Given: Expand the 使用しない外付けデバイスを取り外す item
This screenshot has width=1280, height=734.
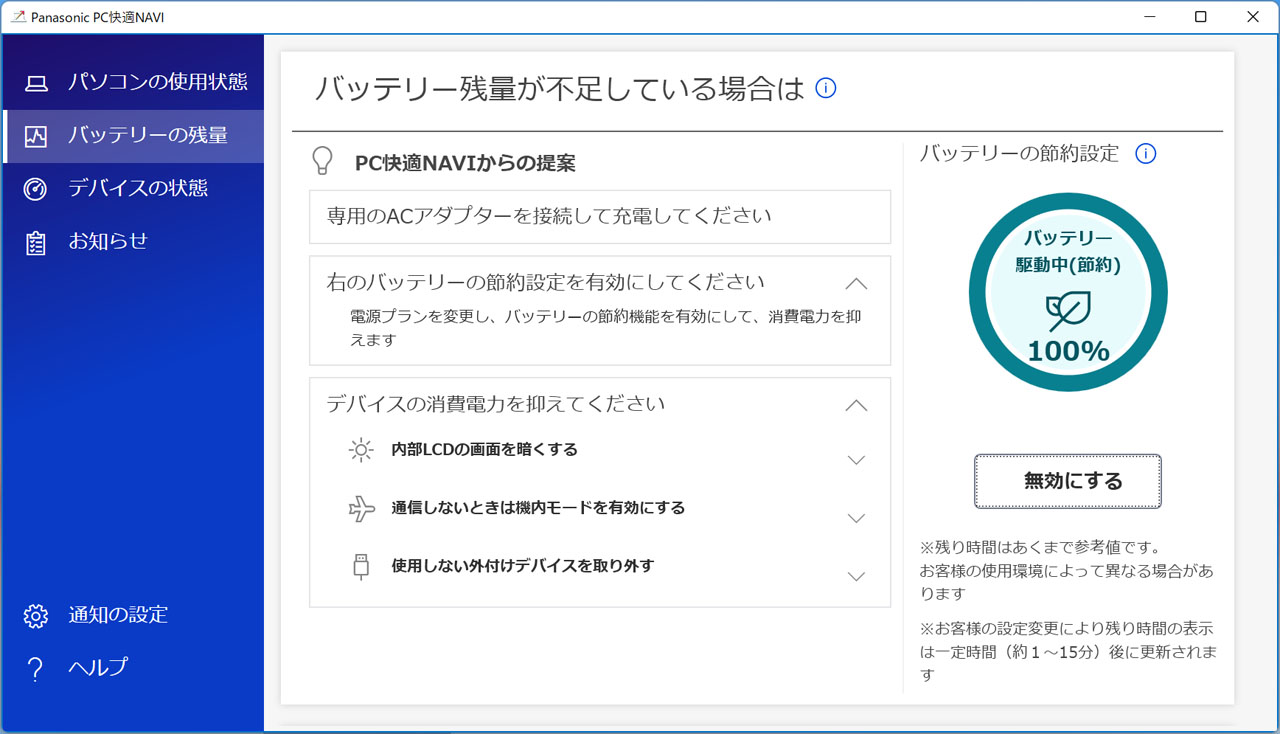Looking at the screenshot, I should pos(856,576).
